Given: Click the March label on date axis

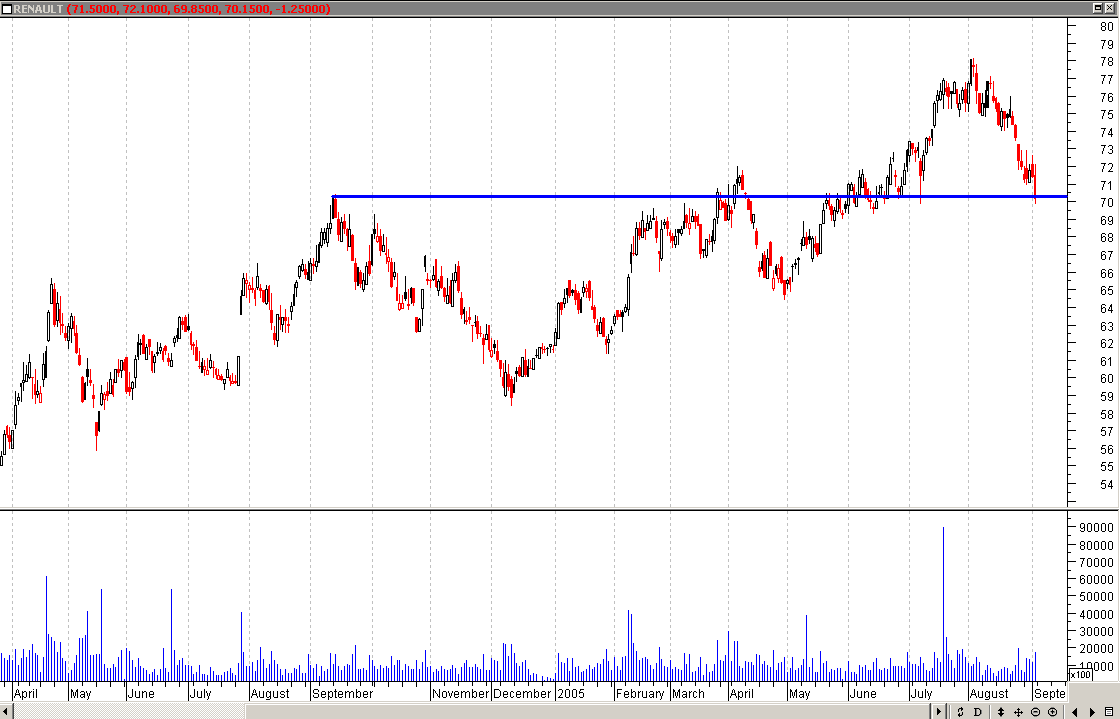Looking at the screenshot, I should 688,693.
